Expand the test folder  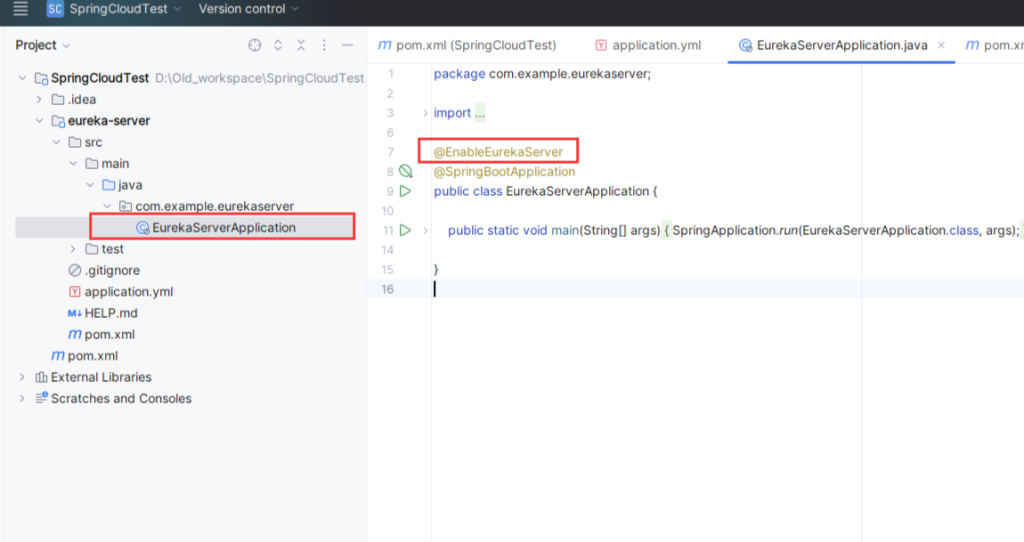click(73, 249)
